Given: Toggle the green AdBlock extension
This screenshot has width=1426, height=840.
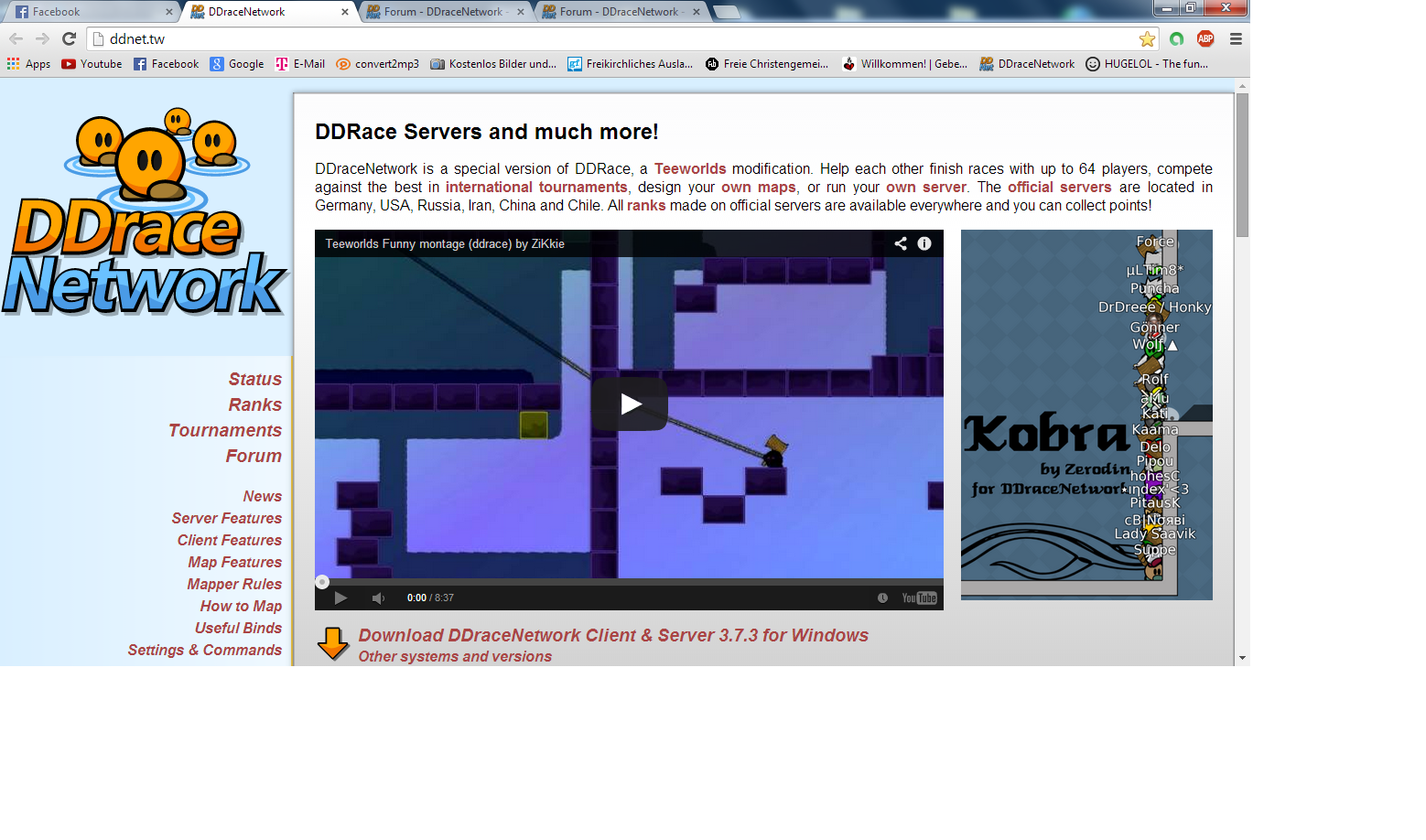Looking at the screenshot, I should tap(1176, 38).
